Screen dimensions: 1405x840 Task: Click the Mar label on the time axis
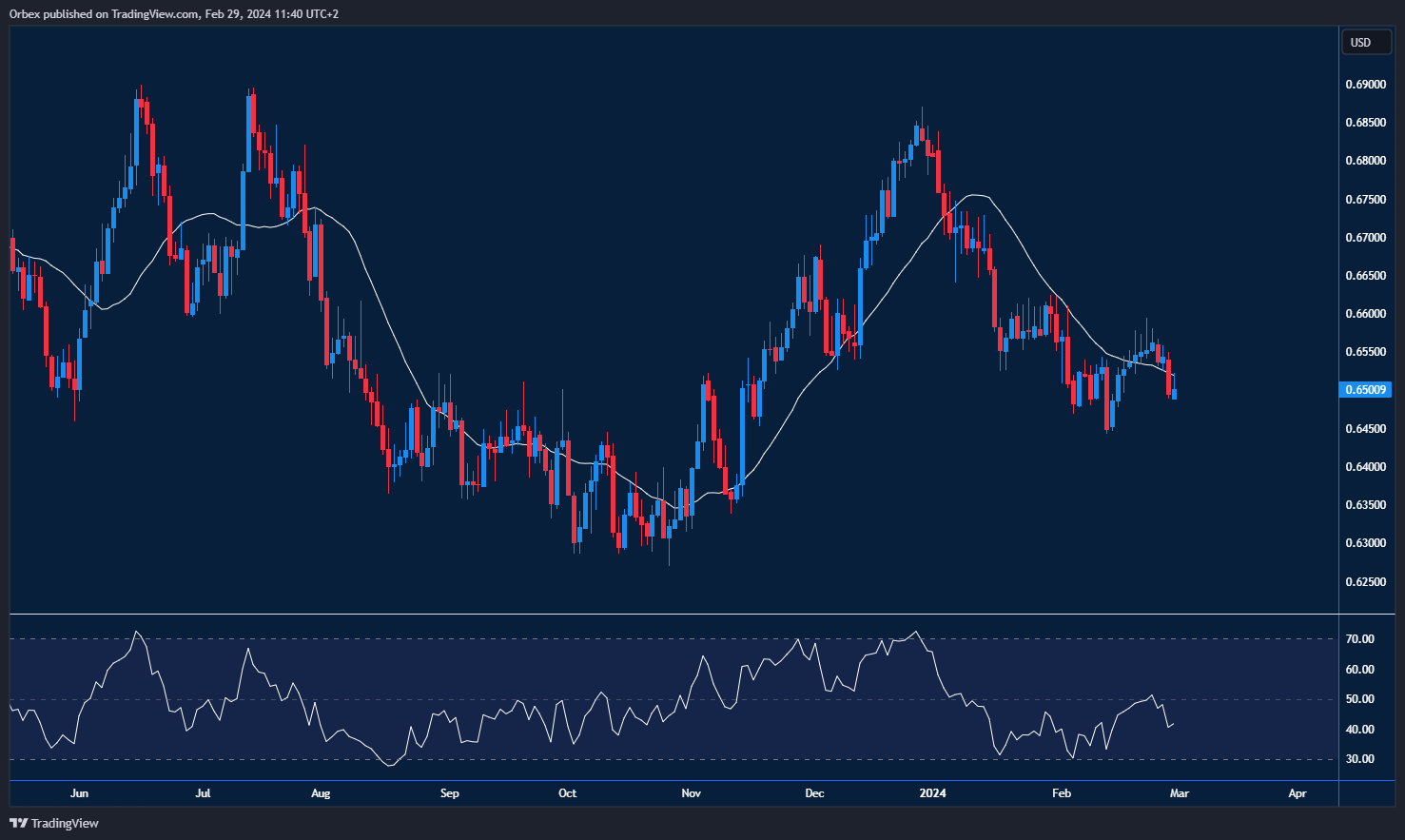pos(1179,793)
